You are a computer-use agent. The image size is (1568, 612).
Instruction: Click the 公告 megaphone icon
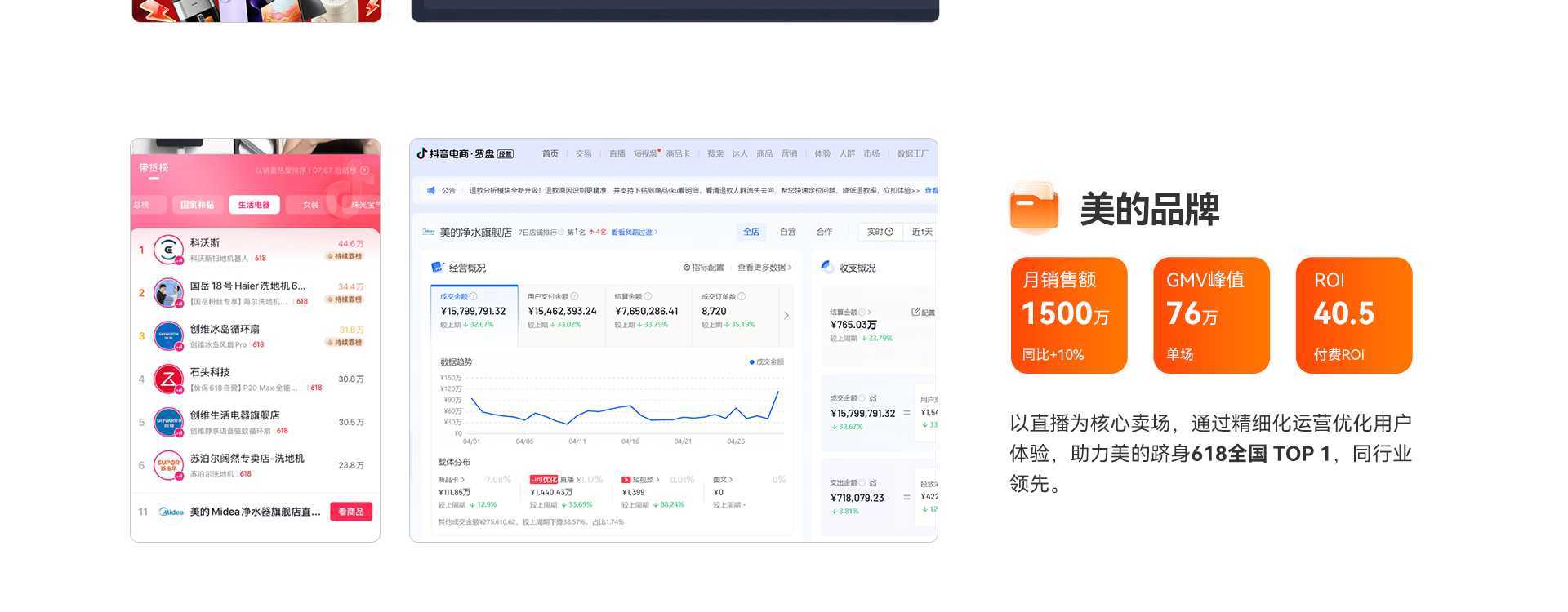(431, 190)
